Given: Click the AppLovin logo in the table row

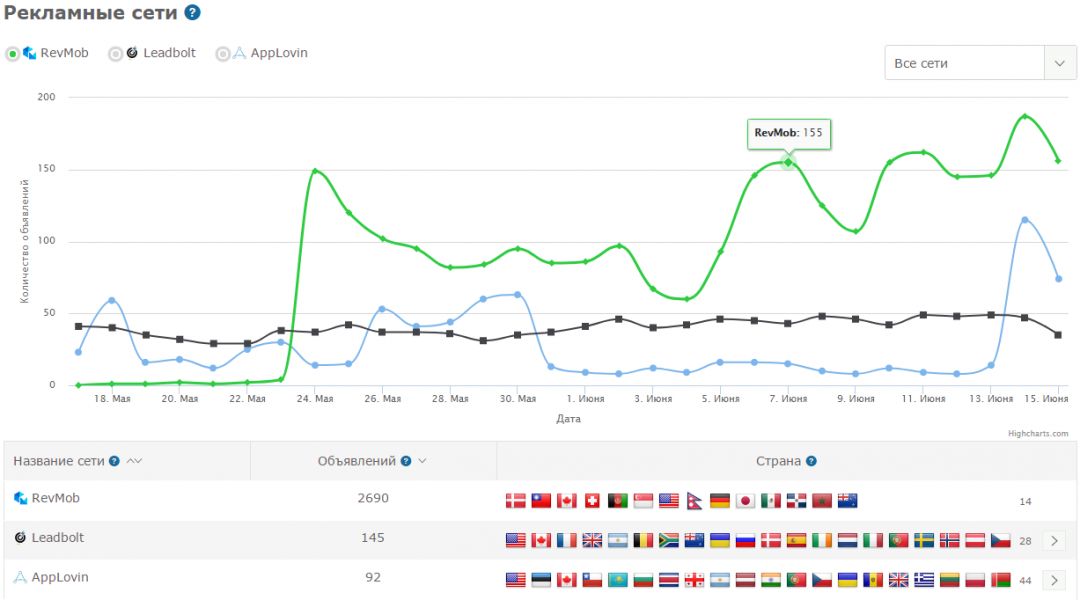Looking at the screenshot, I should [x=21, y=577].
